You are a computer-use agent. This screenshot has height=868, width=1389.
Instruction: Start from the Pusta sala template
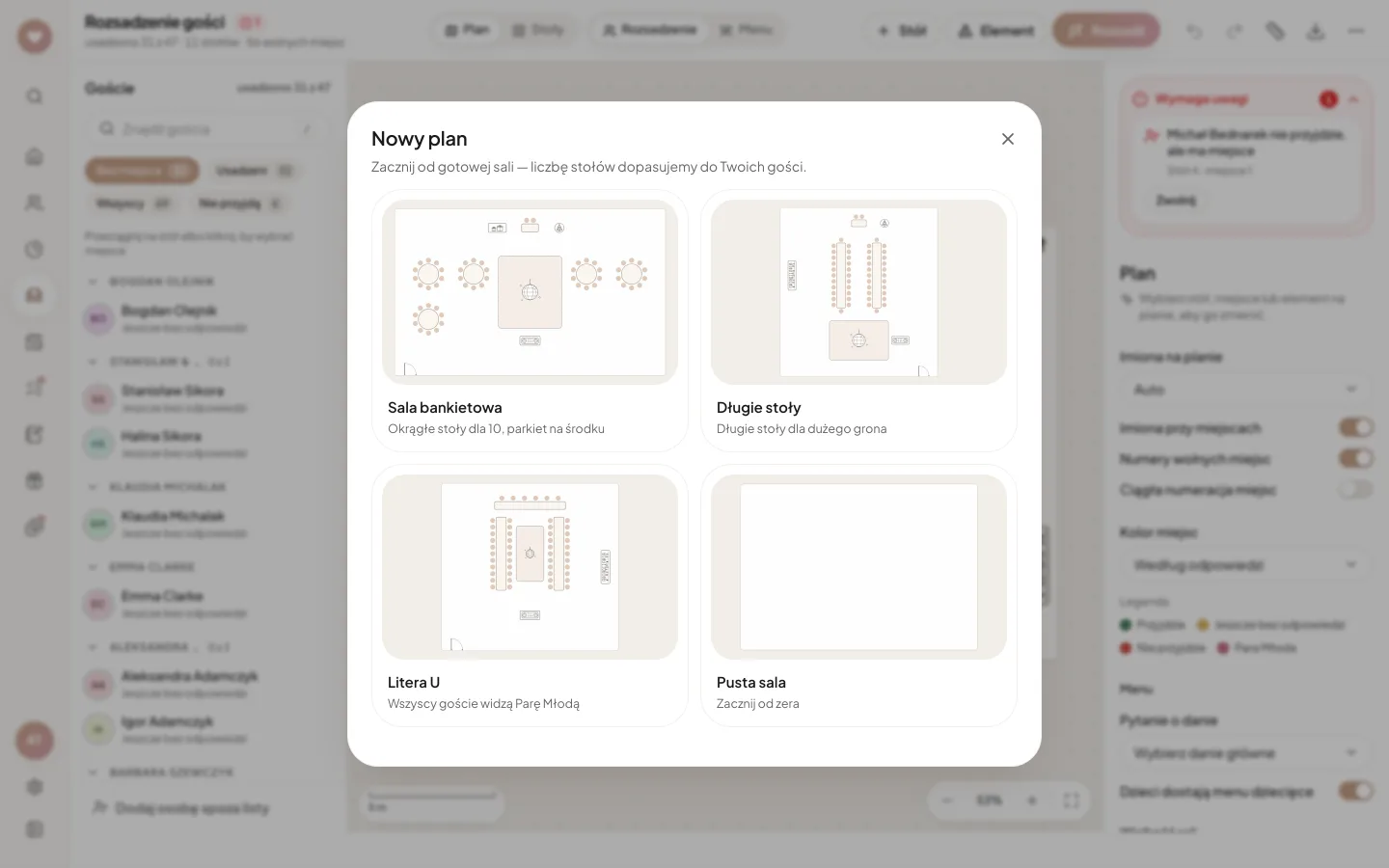[x=858, y=595]
